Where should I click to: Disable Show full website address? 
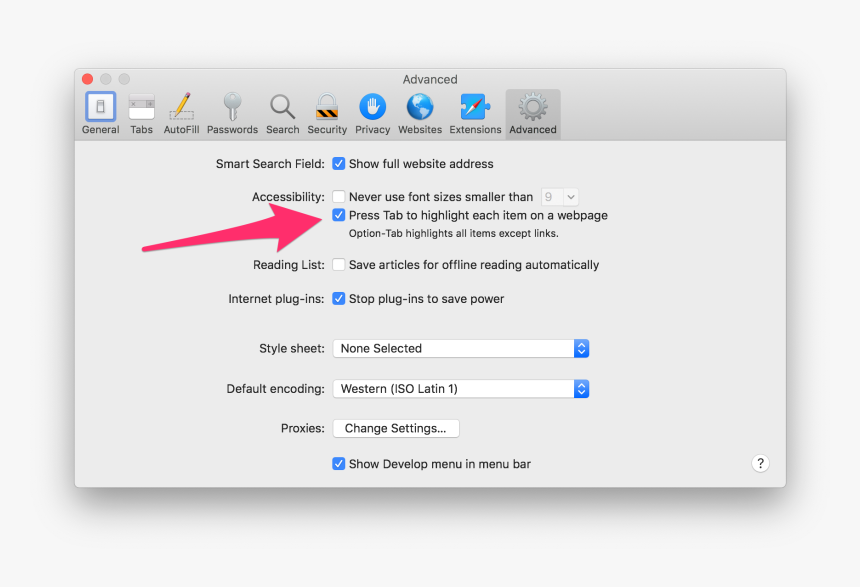click(x=339, y=163)
